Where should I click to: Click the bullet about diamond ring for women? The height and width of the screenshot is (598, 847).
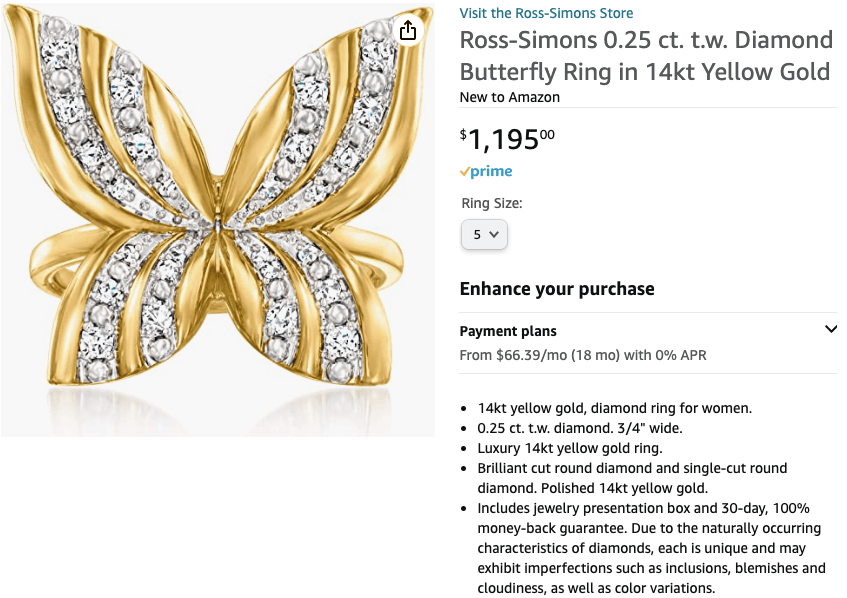pyautogui.click(x=614, y=408)
